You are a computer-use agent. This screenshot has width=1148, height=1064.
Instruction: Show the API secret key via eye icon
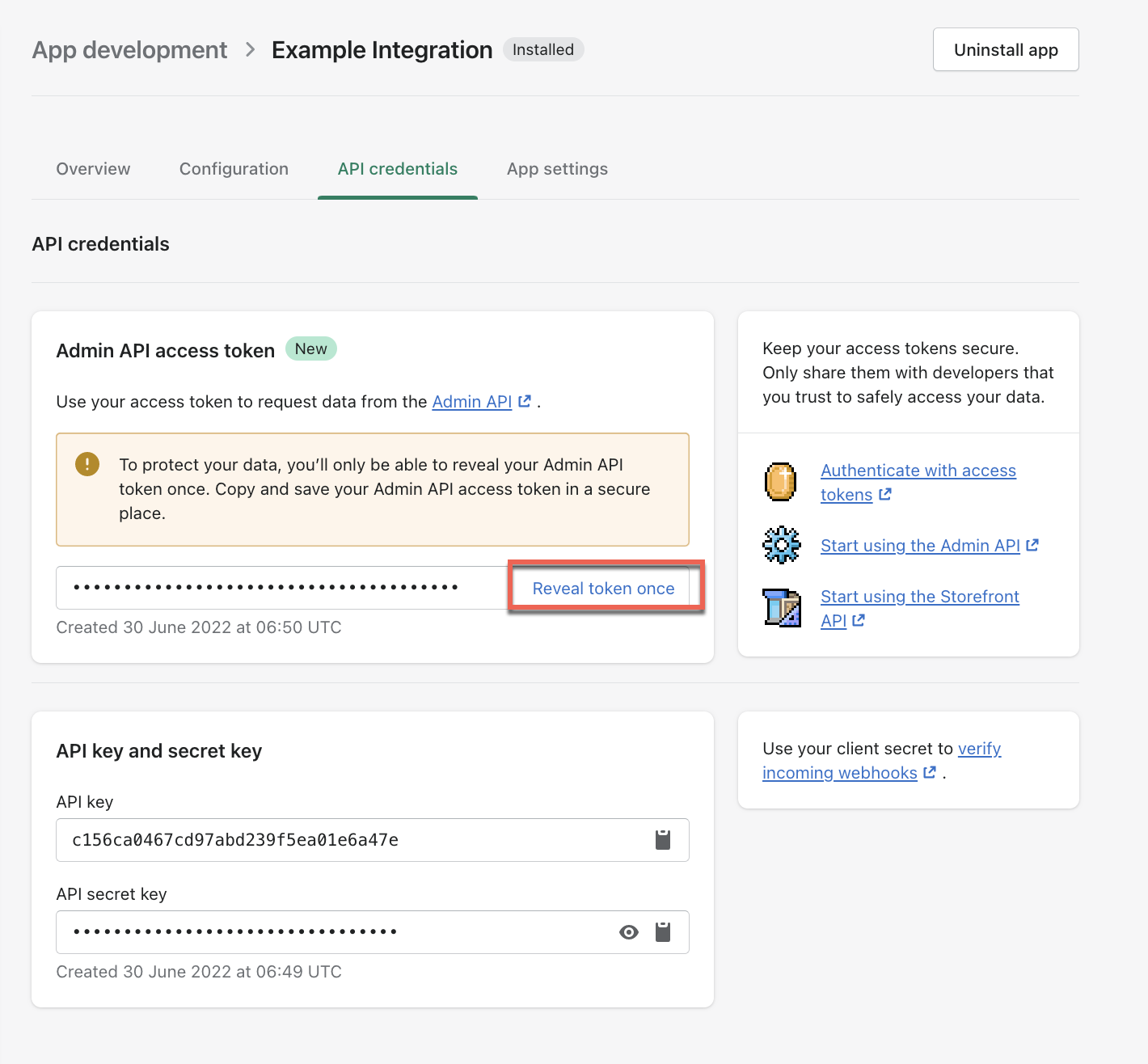[629, 932]
